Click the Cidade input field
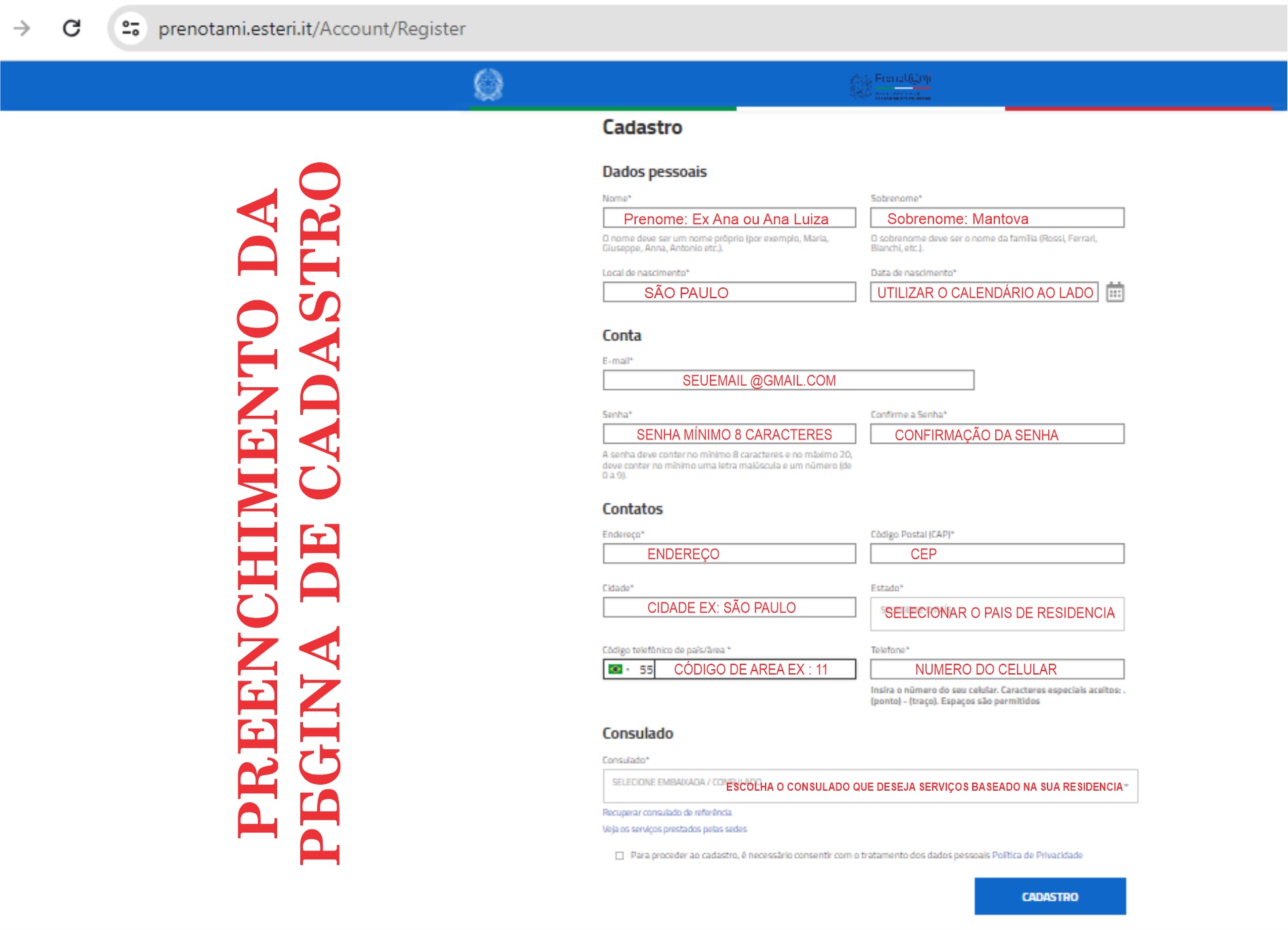The width and height of the screenshot is (1288, 930). (x=730, y=607)
